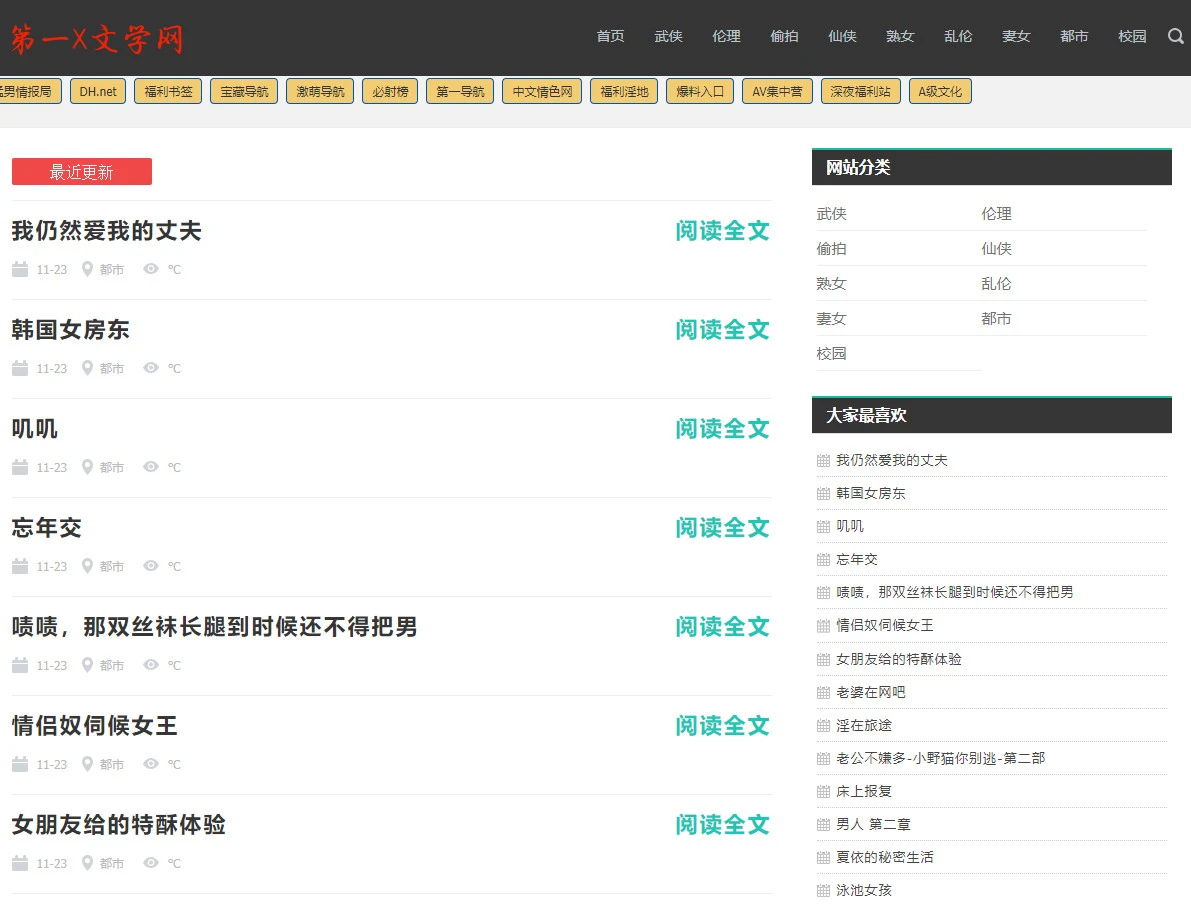
Task: Open 首页 in the top navigation
Action: pos(610,36)
